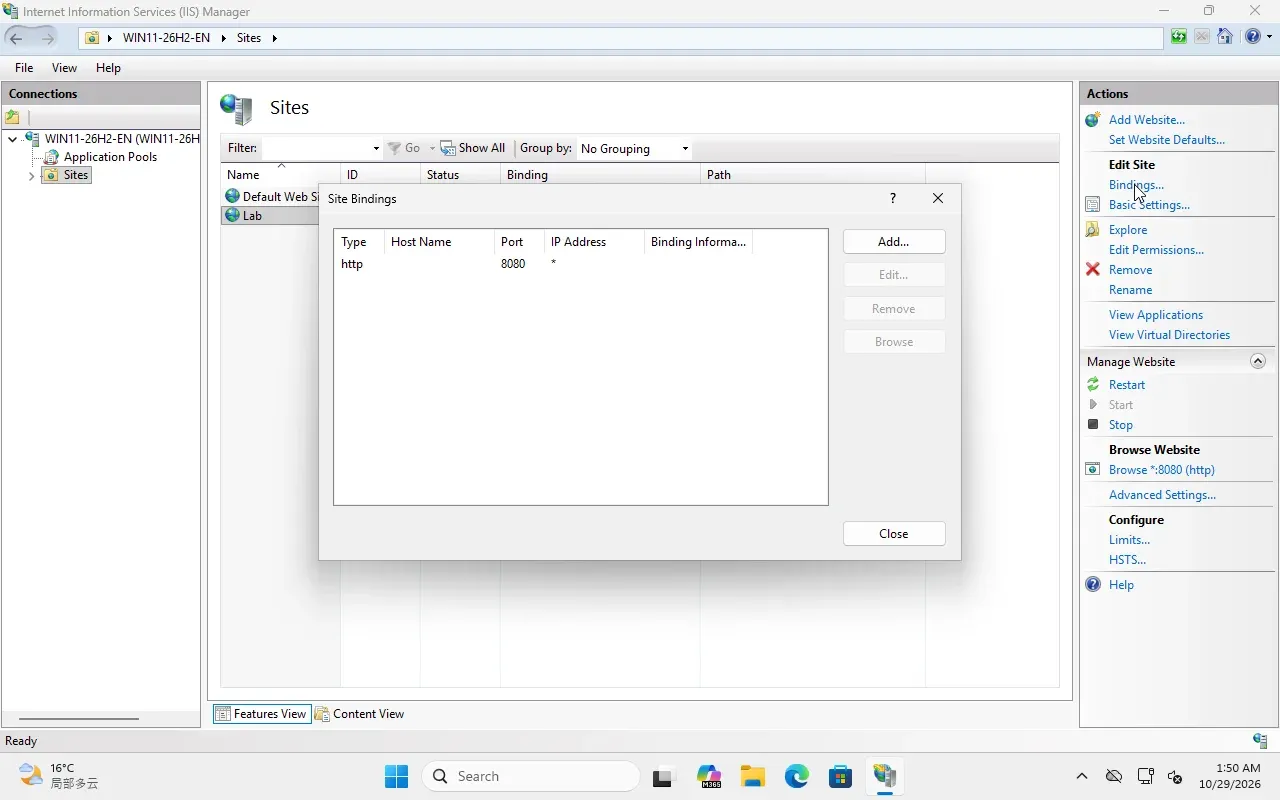Switch to Content View tab
The height and width of the screenshot is (800, 1280).
point(360,714)
